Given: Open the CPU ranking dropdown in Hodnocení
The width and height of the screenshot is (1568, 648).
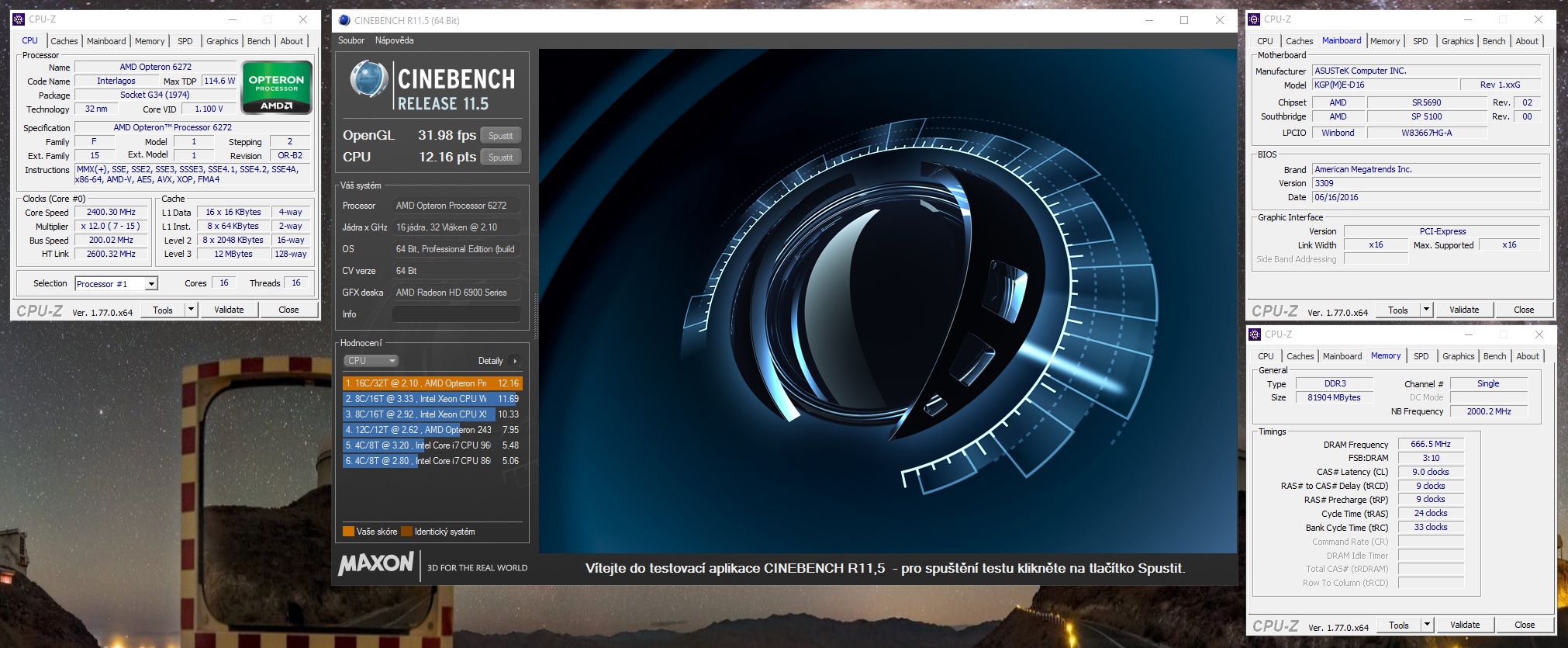Looking at the screenshot, I should [x=371, y=361].
